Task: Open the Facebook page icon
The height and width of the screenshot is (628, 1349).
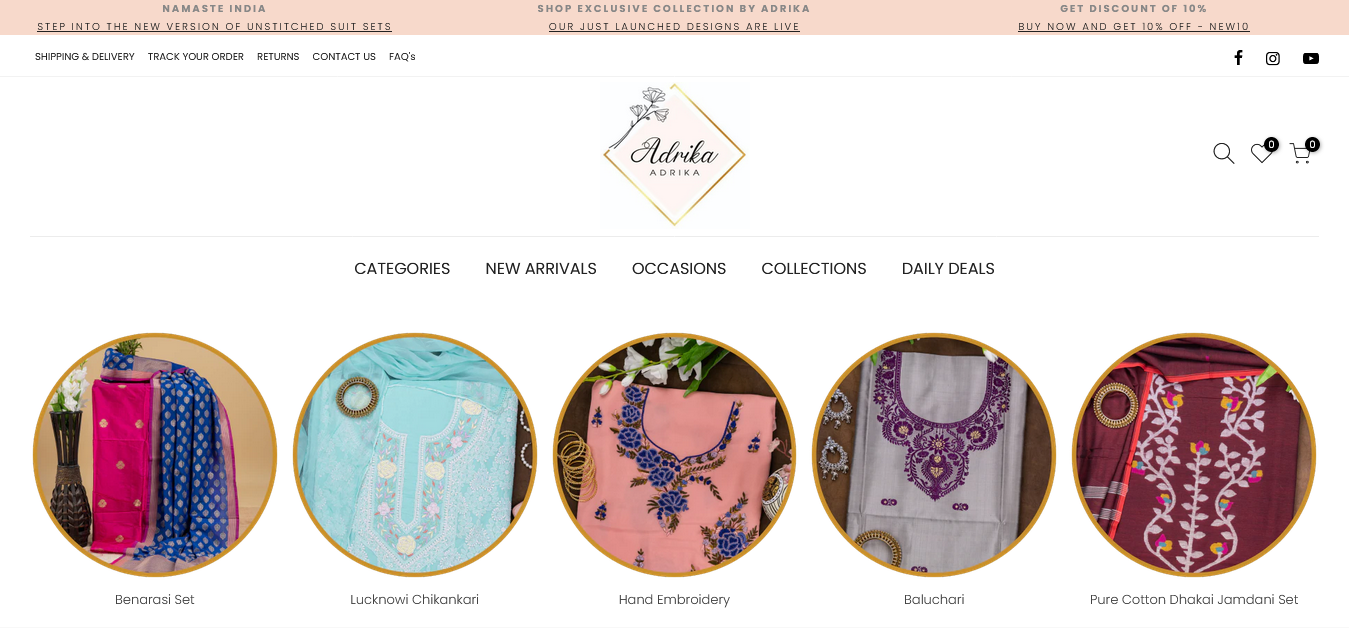Action: 1238,58
